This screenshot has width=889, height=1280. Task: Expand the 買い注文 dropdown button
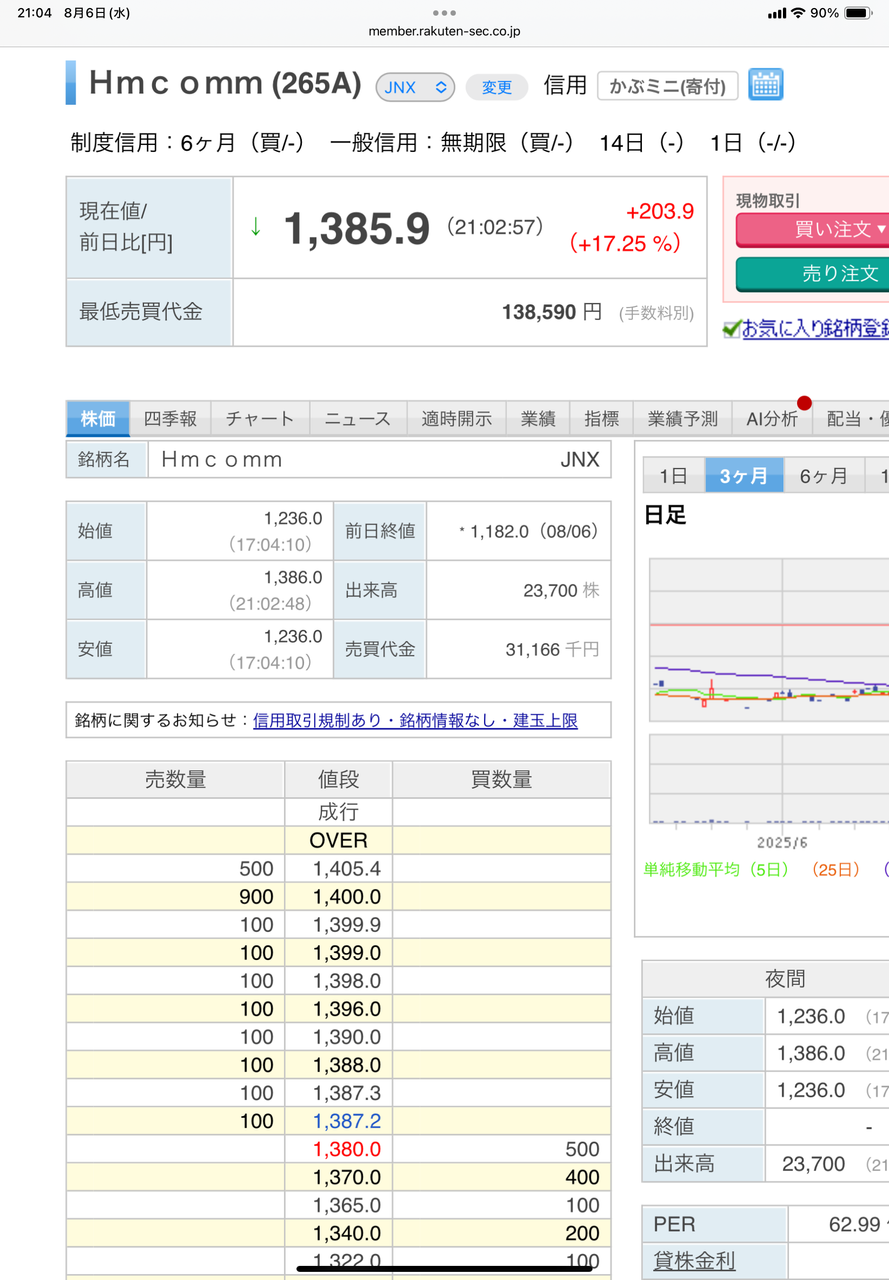tap(812, 229)
